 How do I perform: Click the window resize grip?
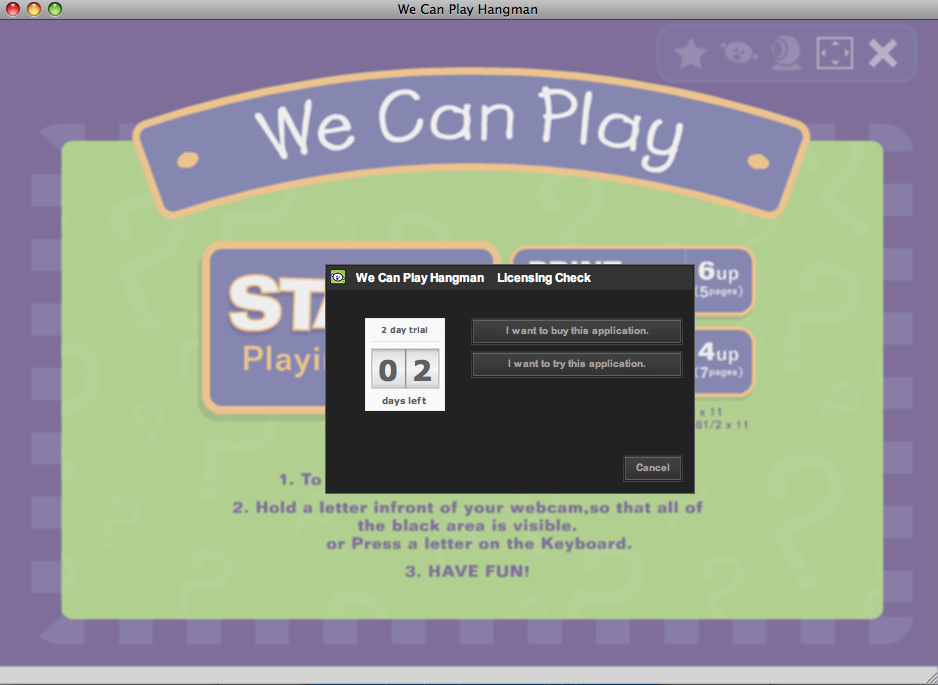click(930, 677)
